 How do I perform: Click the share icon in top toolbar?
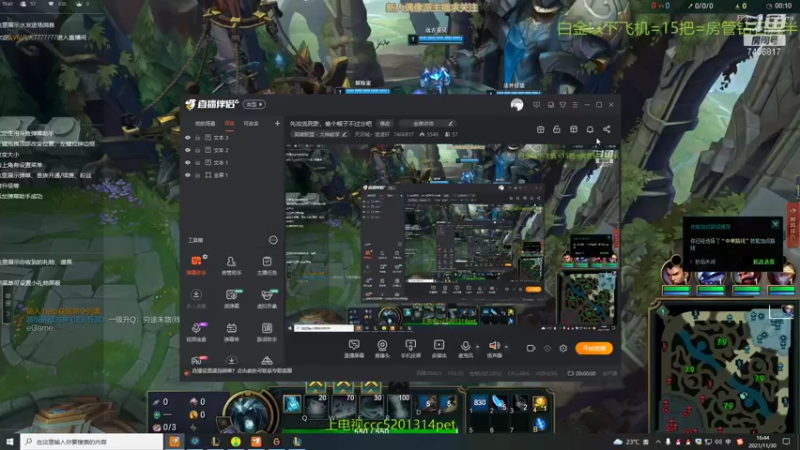(607, 130)
